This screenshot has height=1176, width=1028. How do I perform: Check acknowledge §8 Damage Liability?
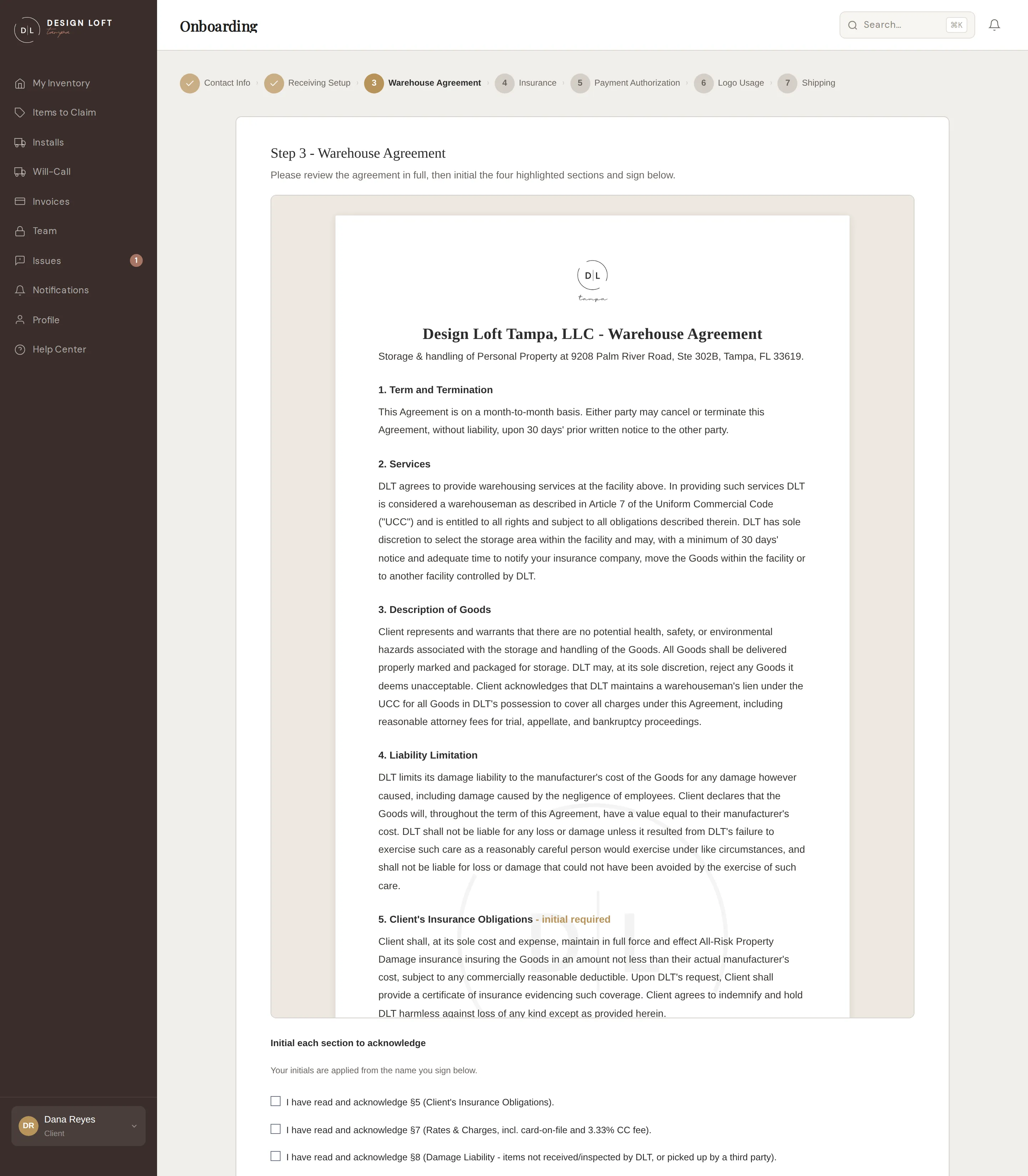[x=275, y=1156]
